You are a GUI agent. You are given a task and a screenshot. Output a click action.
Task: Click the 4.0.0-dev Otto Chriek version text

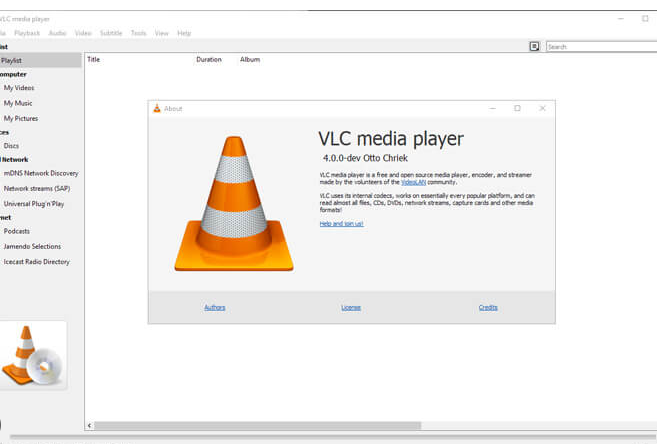[365, 158]
